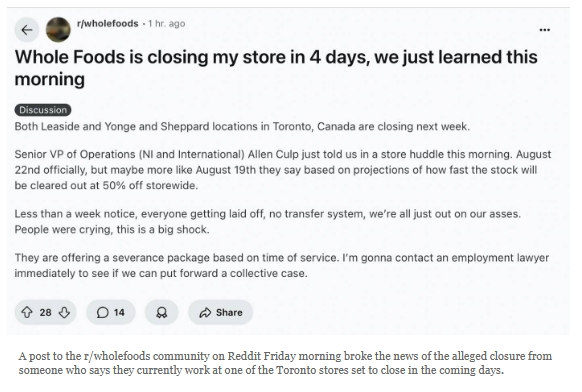Select the Discussion flair tag
Screen dimensions: 582x392
tap(43, 110)
